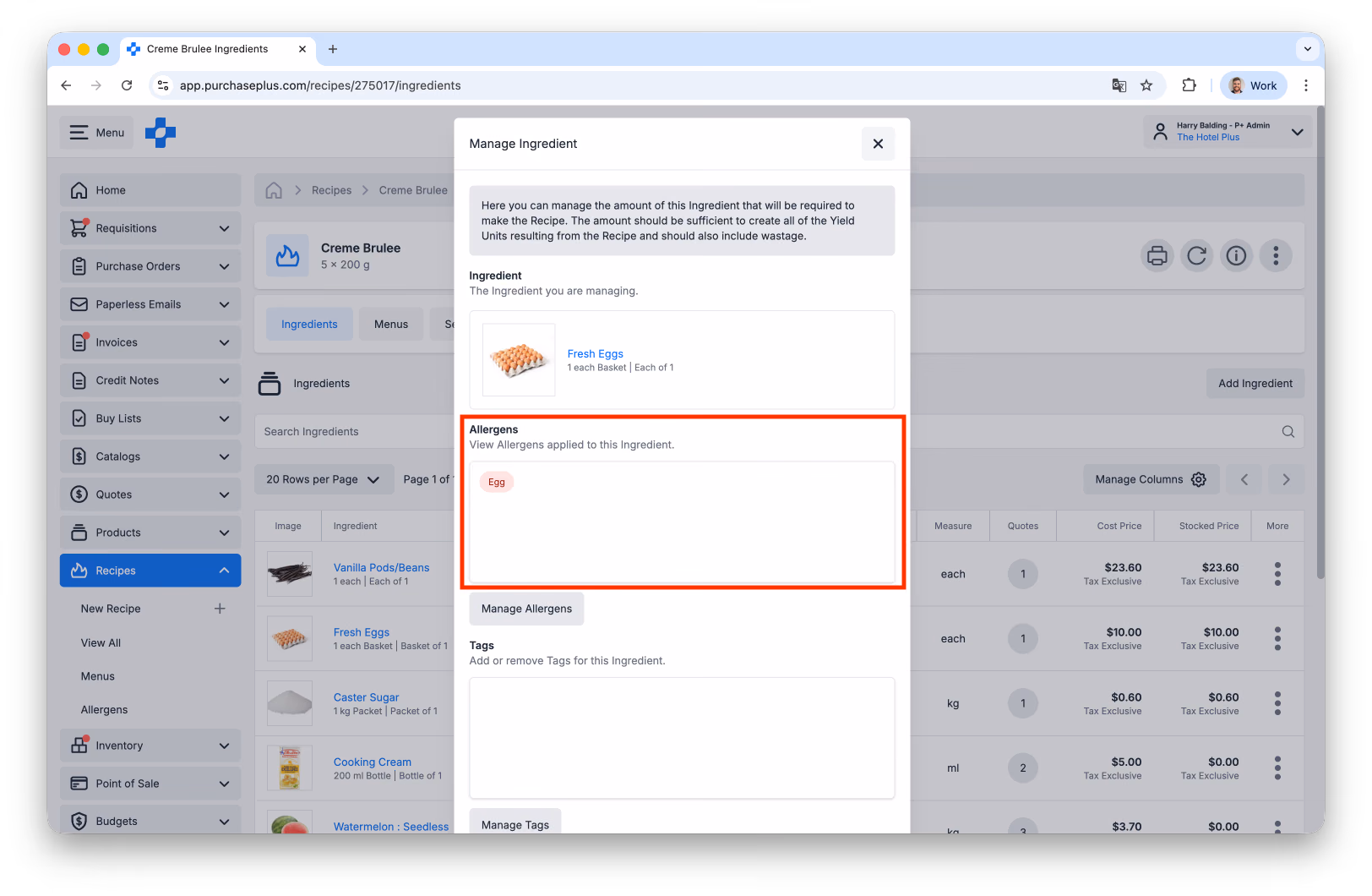This screenshot has height=896, width=1372.
Task: Open the recipe info icon
Action: click(1236, 255)
